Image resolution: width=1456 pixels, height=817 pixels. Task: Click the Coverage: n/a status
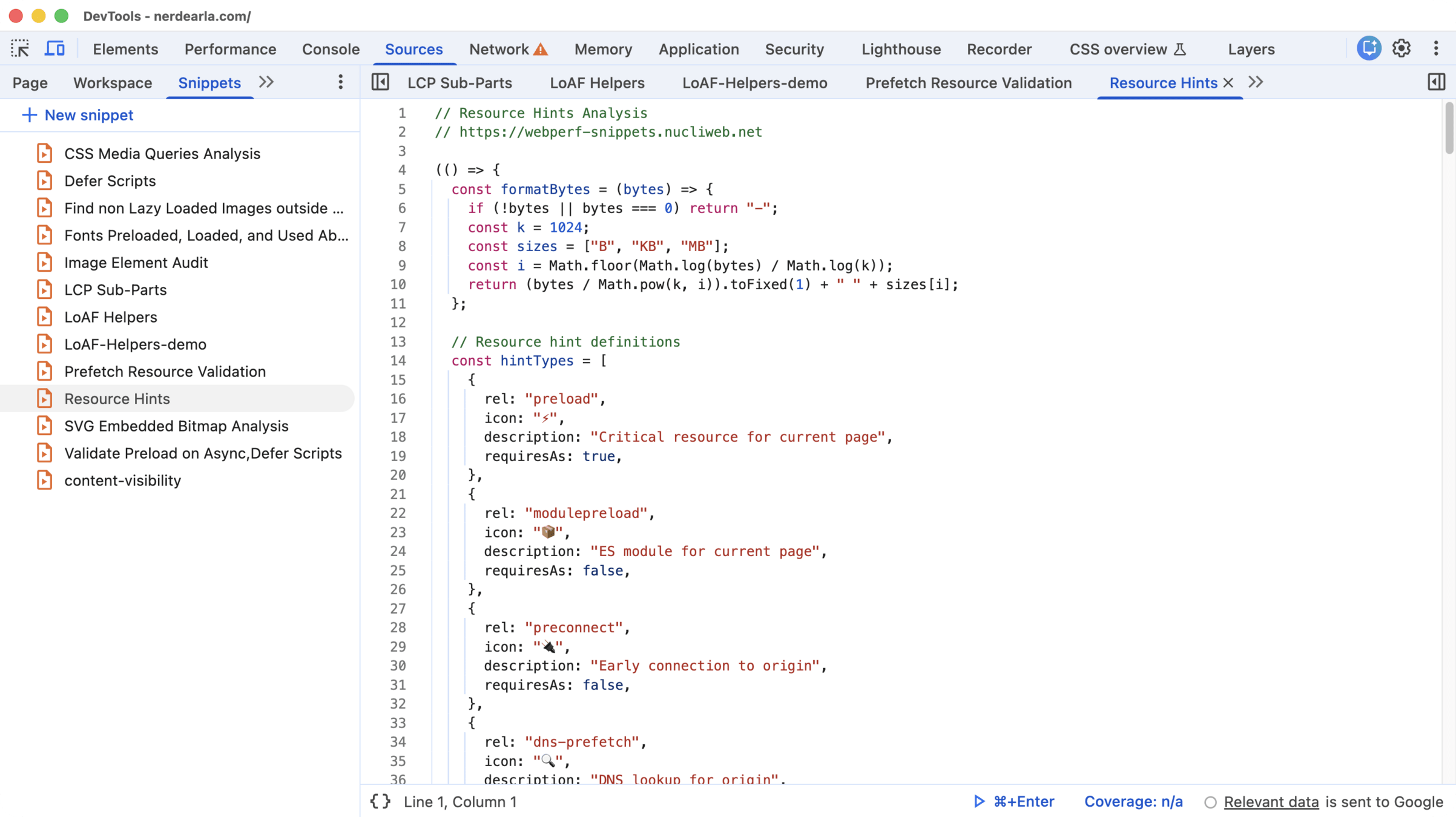[1133, 801]
